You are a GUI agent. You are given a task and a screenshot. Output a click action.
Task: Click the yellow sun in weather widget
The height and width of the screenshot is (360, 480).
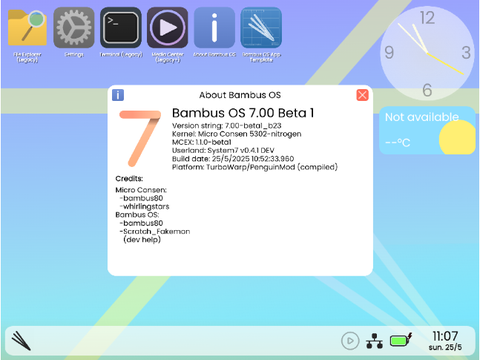[x=457, y=137]
